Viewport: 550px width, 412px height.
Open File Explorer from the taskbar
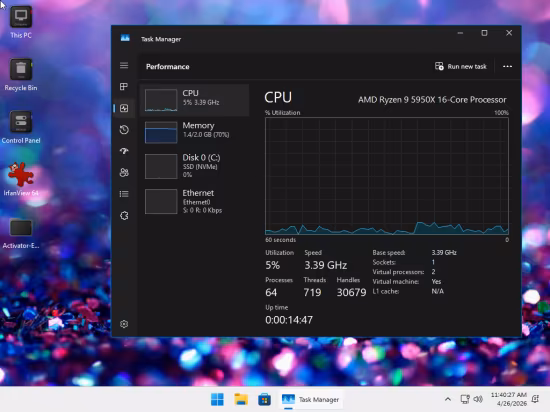(241, 399)
